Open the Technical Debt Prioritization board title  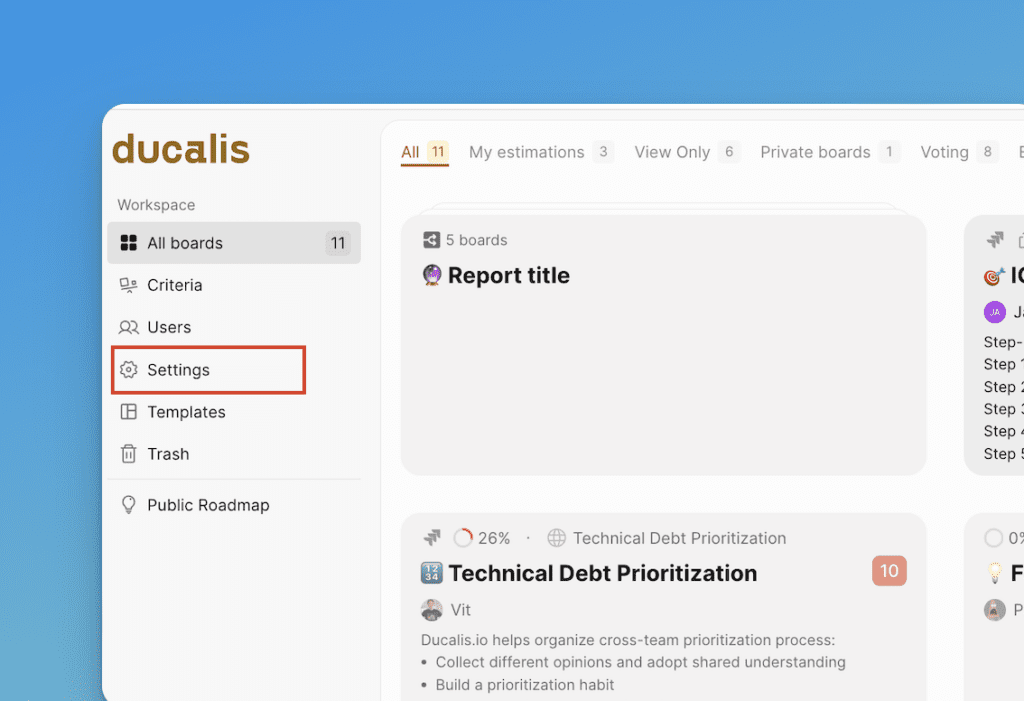[x=602, y=573]
